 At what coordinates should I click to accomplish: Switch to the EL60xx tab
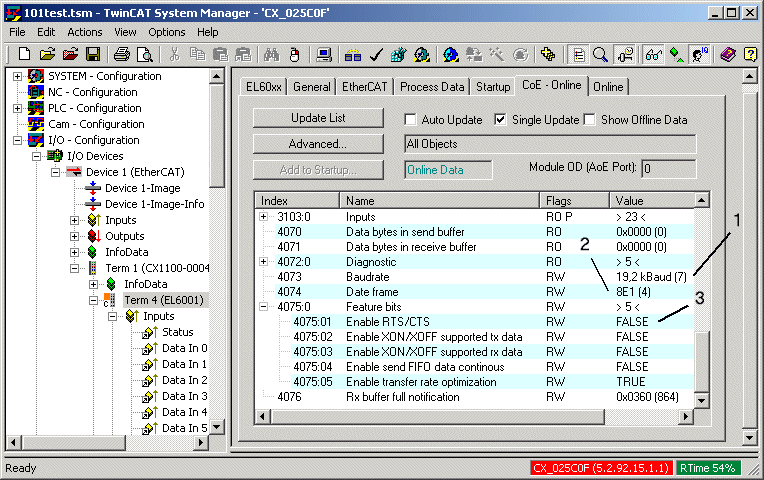(x=264, y=87)
